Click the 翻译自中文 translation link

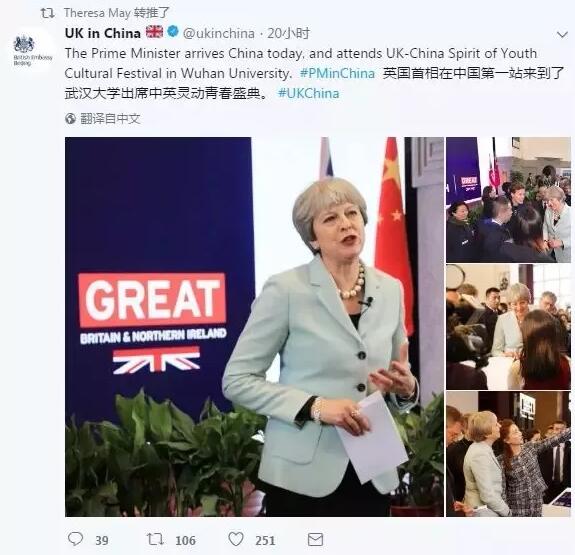[110, 118]
